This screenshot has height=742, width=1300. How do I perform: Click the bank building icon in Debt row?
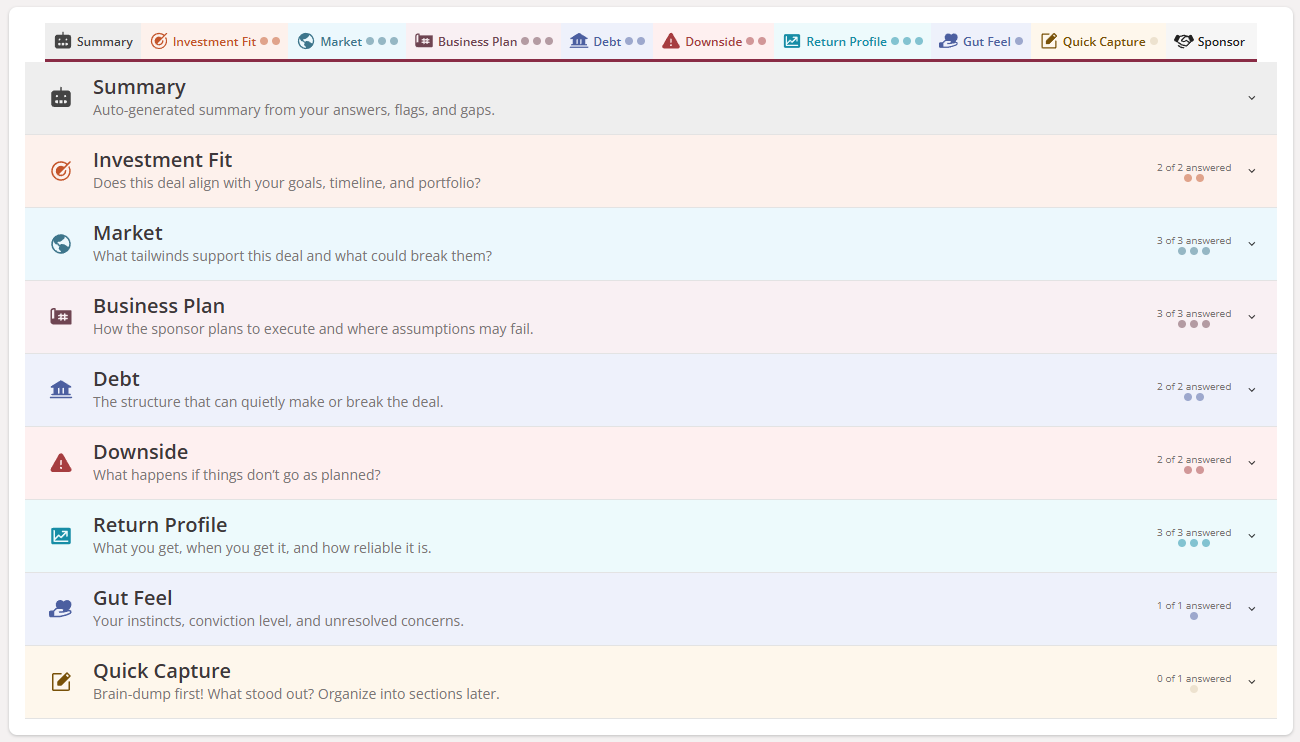[x=61, y=390]
